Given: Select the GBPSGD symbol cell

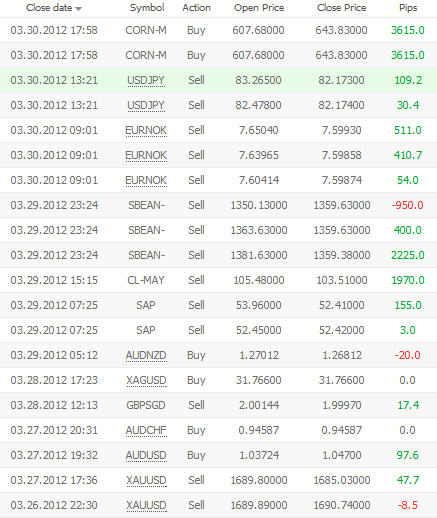Looking at the screenshot, I should pyautogui.click(x=146, y=405).
